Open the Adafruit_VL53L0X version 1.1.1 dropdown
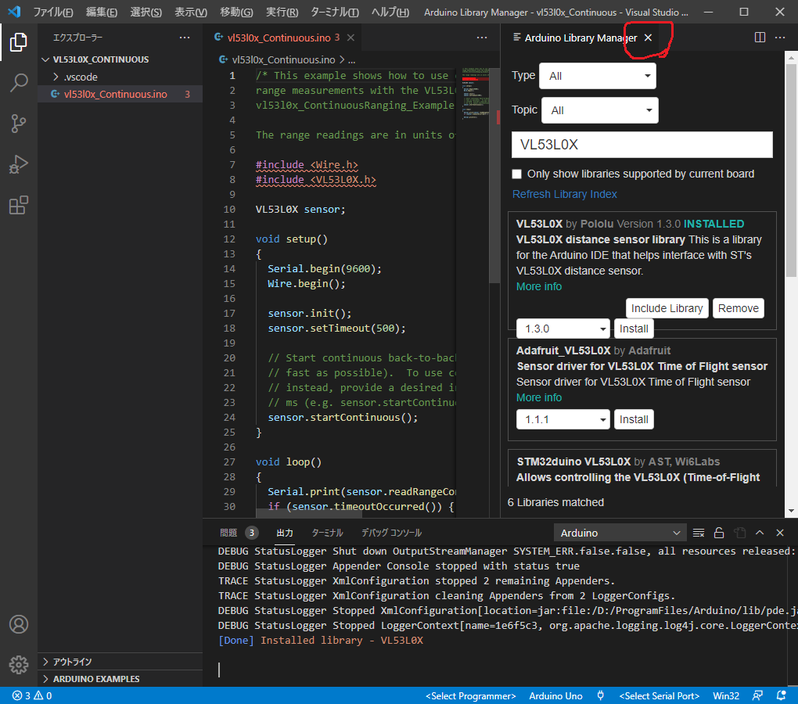Screen dimensions: 798x704 pyautogui.click(x=563, y=419)
